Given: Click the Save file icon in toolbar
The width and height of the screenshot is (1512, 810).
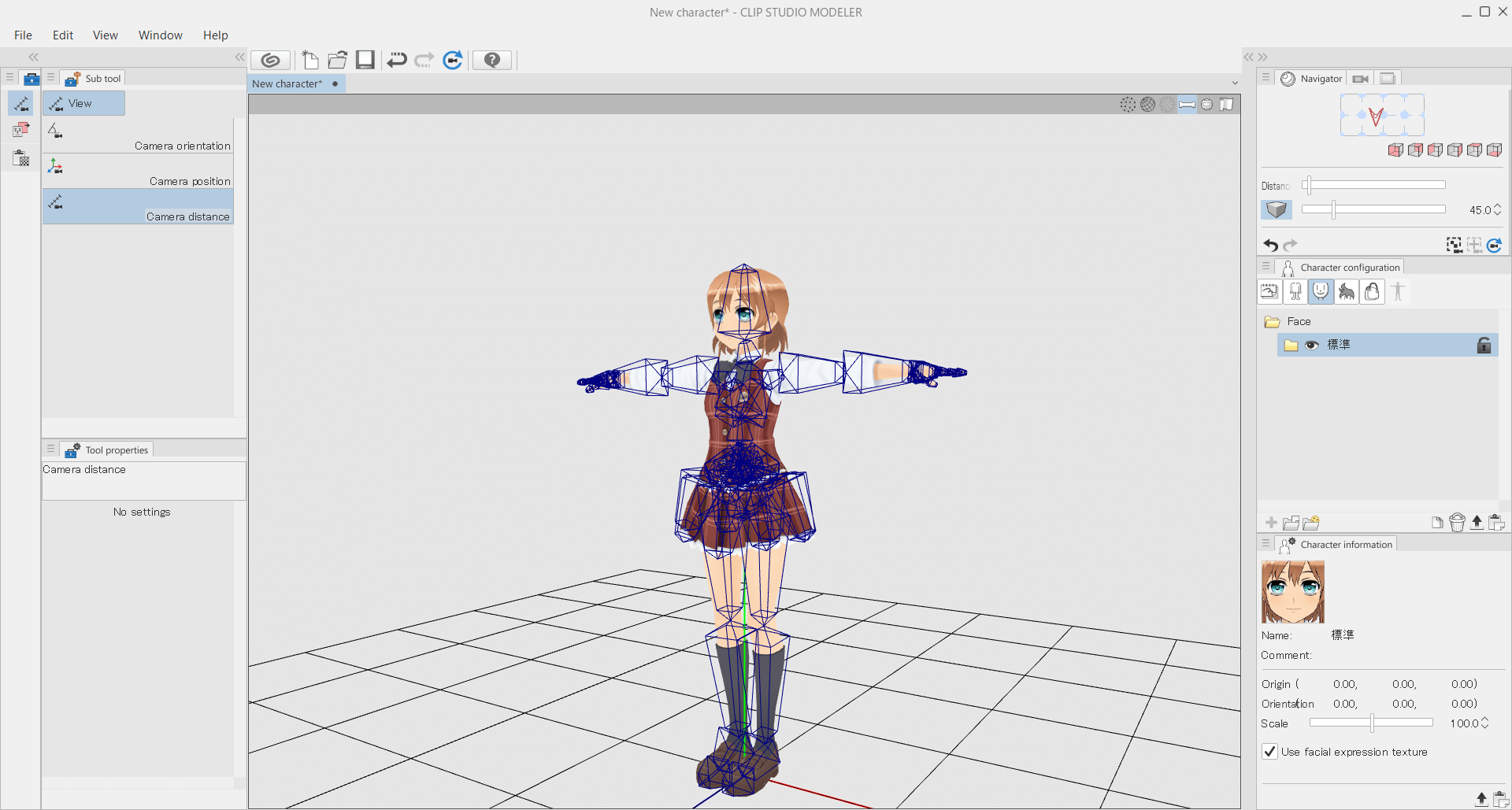Looking at the screenshot, I should (x=365, y=60).
